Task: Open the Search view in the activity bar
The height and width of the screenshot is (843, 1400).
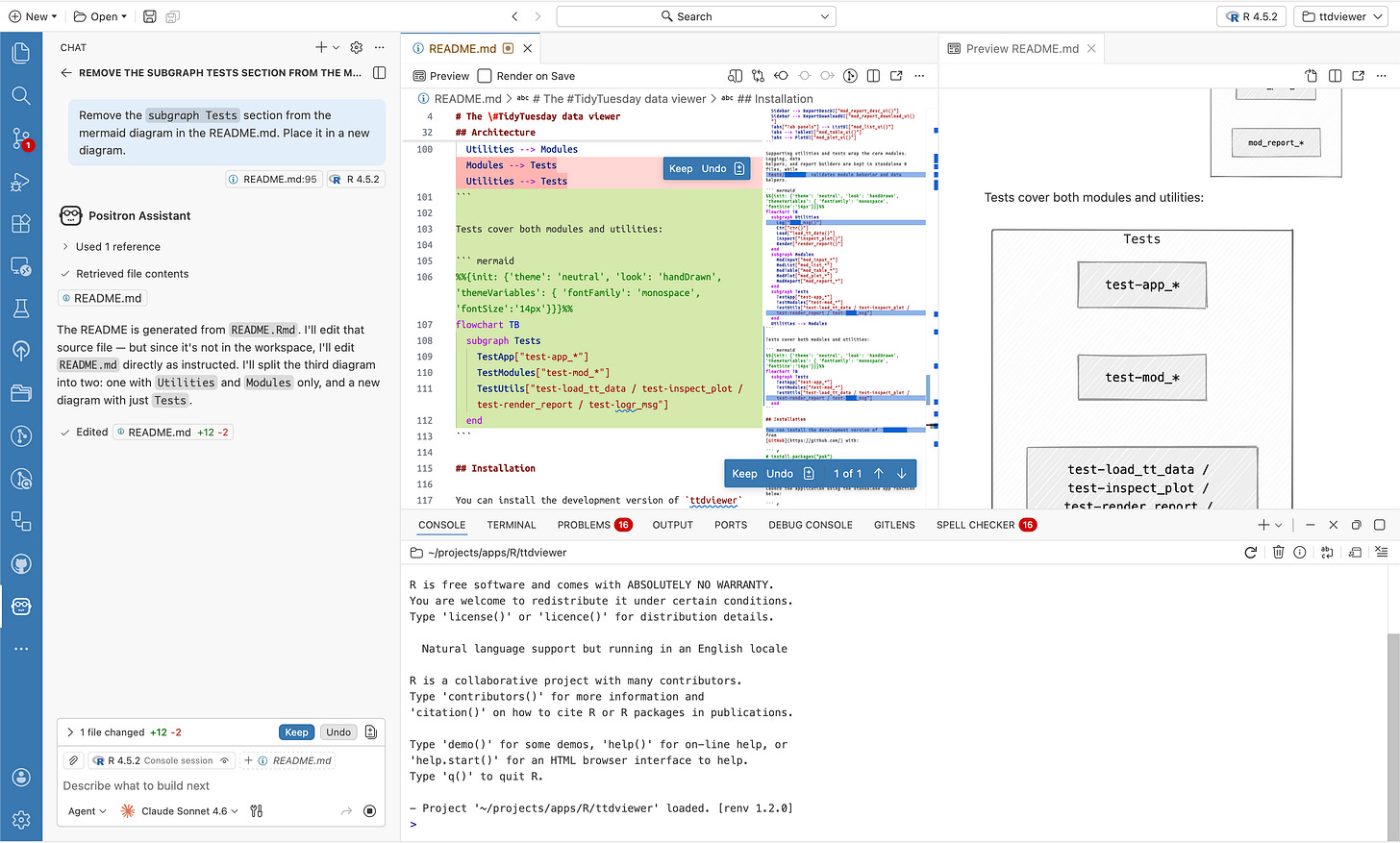Action: click(21, 95)
